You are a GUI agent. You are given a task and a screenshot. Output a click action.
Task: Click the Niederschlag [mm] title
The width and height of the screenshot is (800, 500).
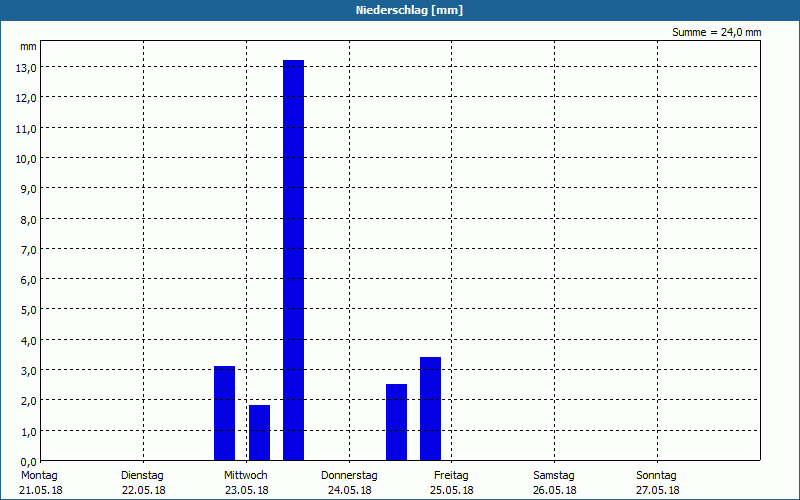409,10
